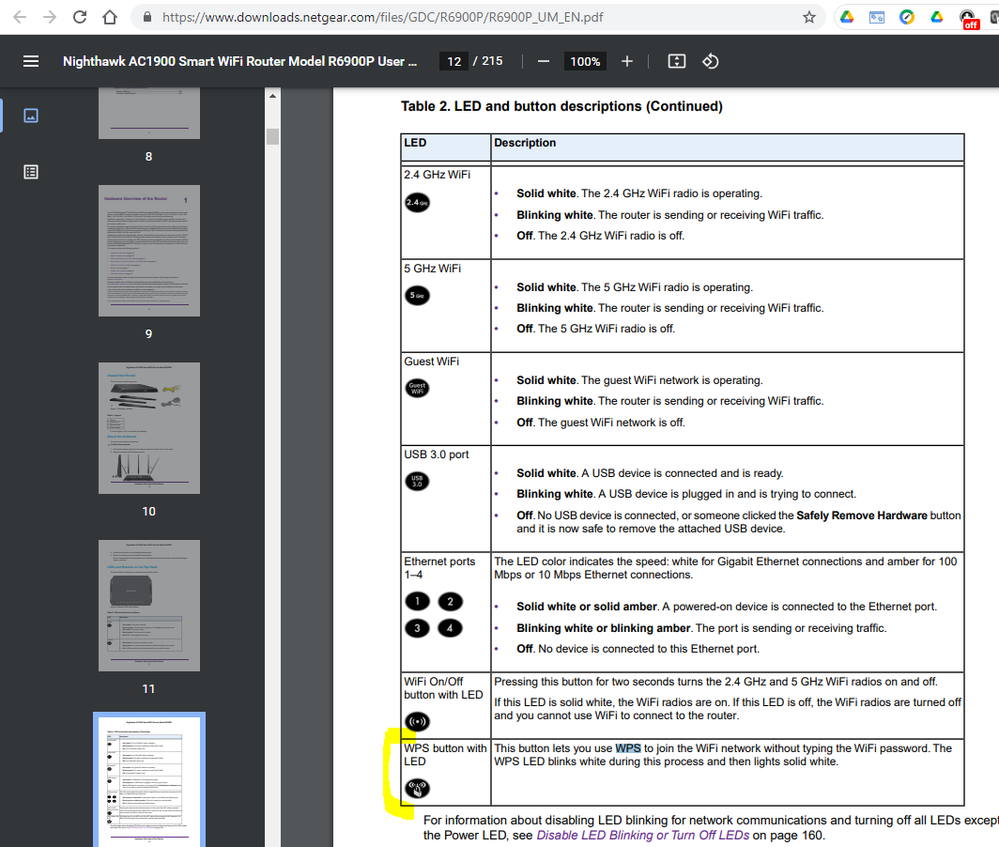Click the thumbnail panel scrollbar handle
The height and width of the screenshot is (847, 999).
coord(273,136)
